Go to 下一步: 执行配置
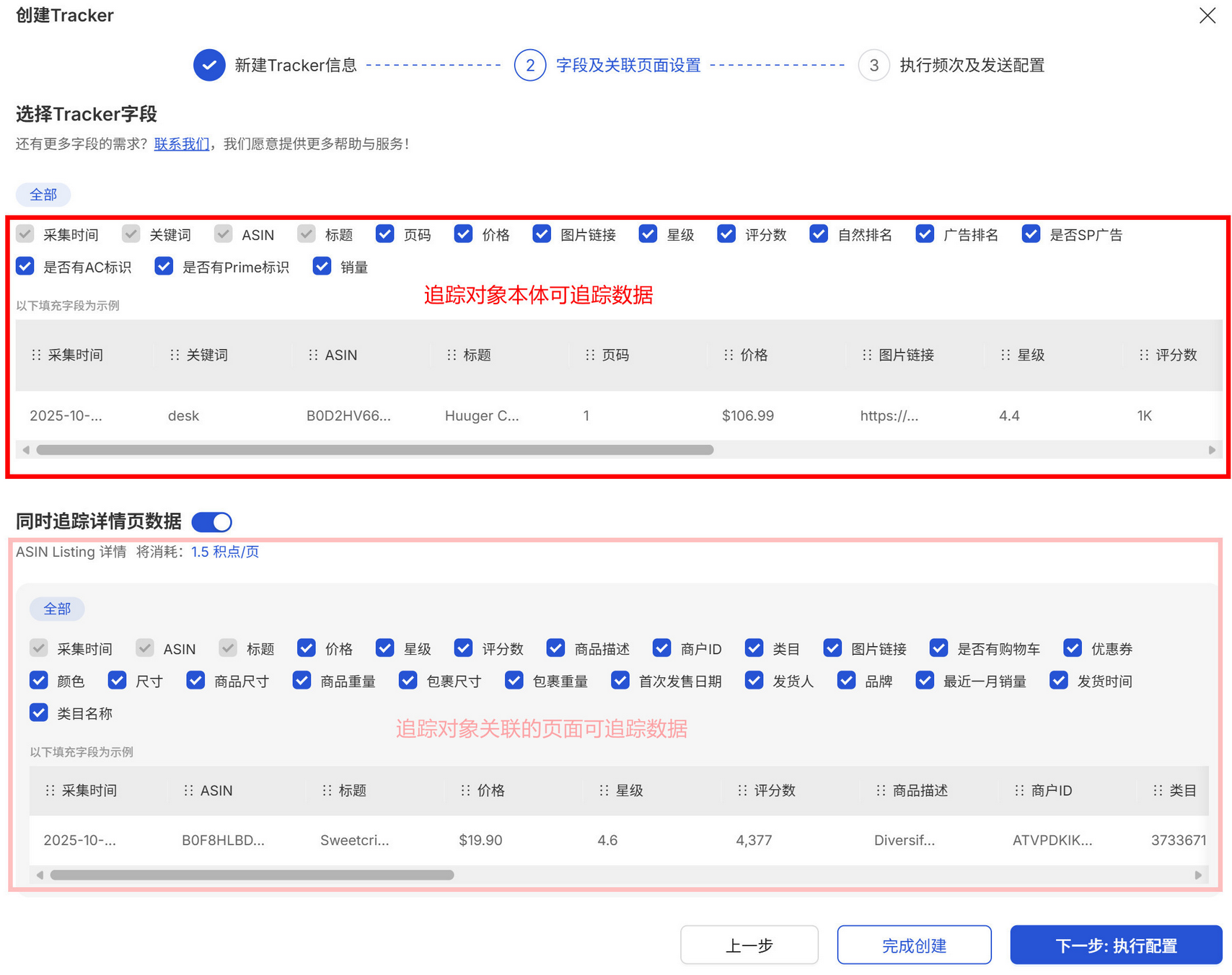This screenshot has width=1232, height=975. point(1116,945)
